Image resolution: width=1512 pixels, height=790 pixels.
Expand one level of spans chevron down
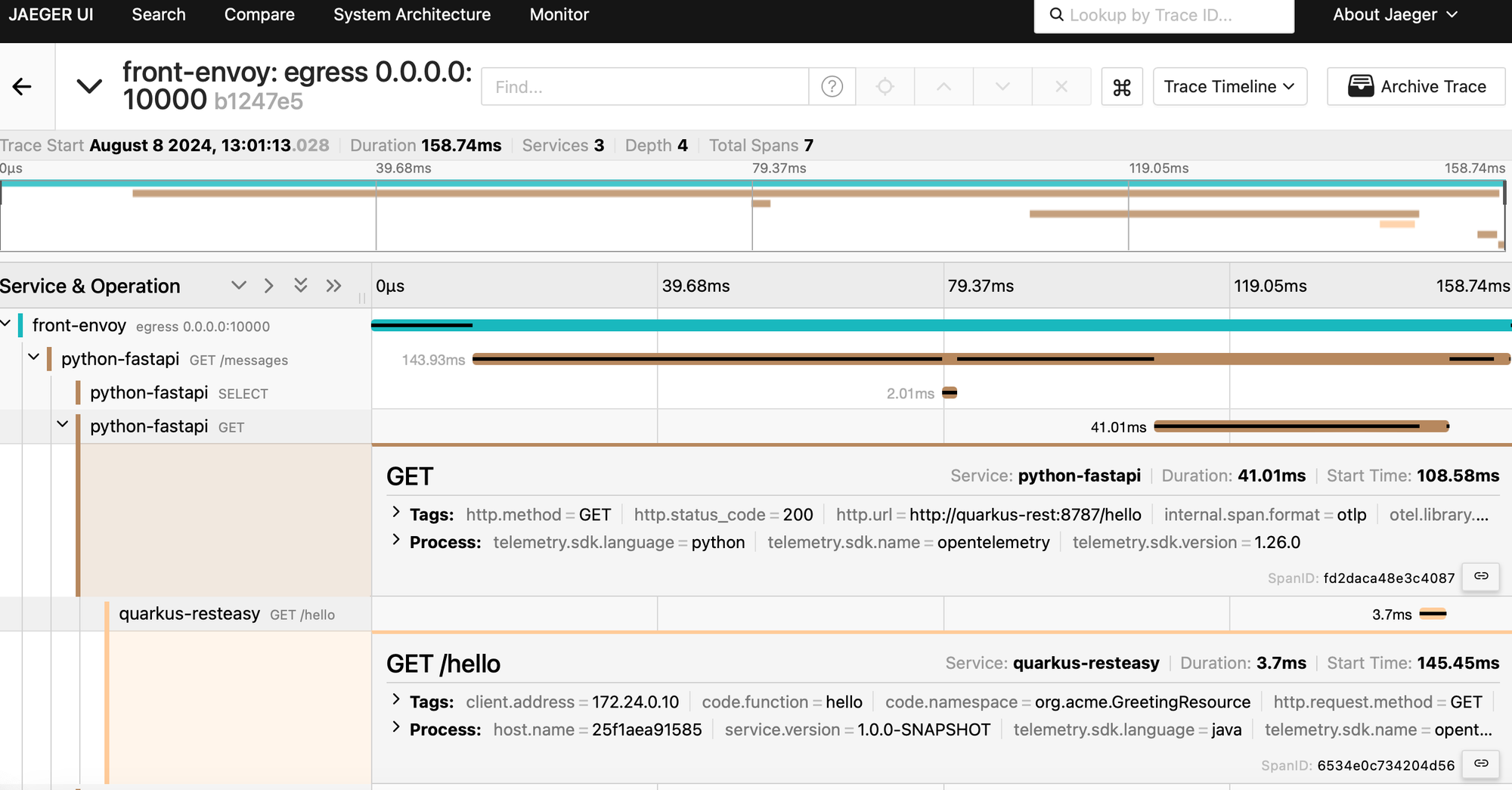[239, 286]
